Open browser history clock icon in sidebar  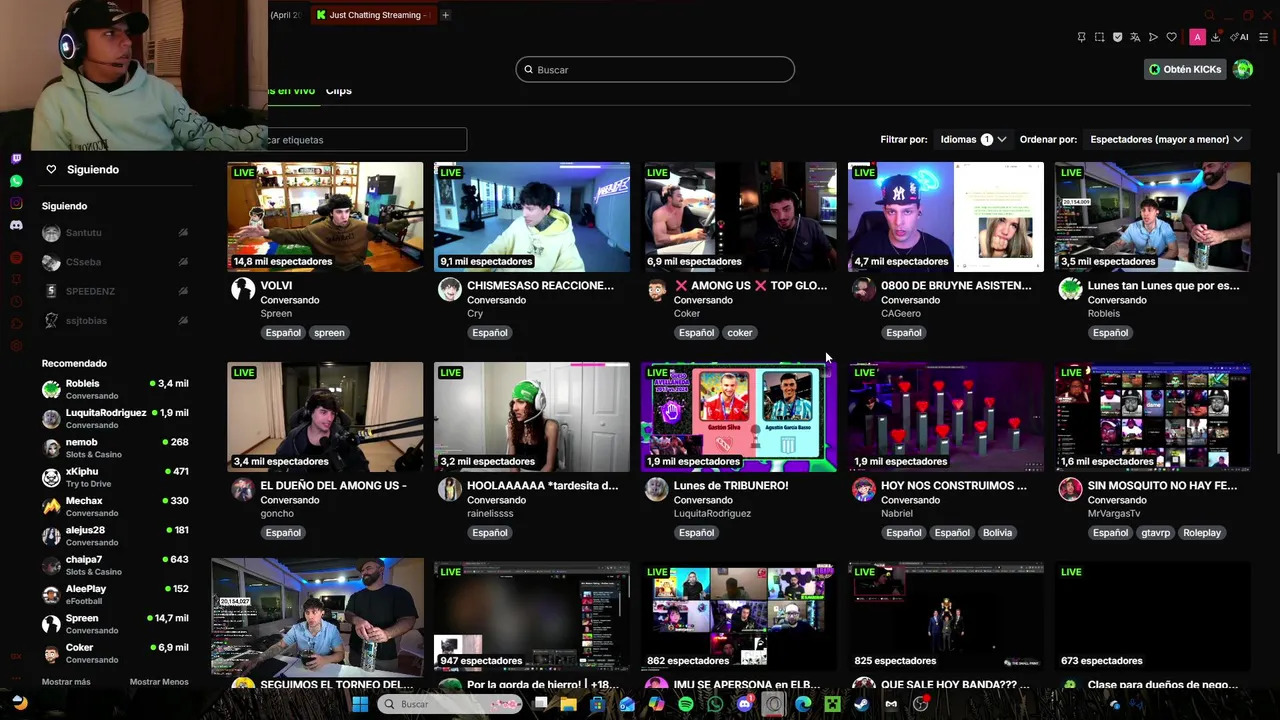[x=16, y=302]
